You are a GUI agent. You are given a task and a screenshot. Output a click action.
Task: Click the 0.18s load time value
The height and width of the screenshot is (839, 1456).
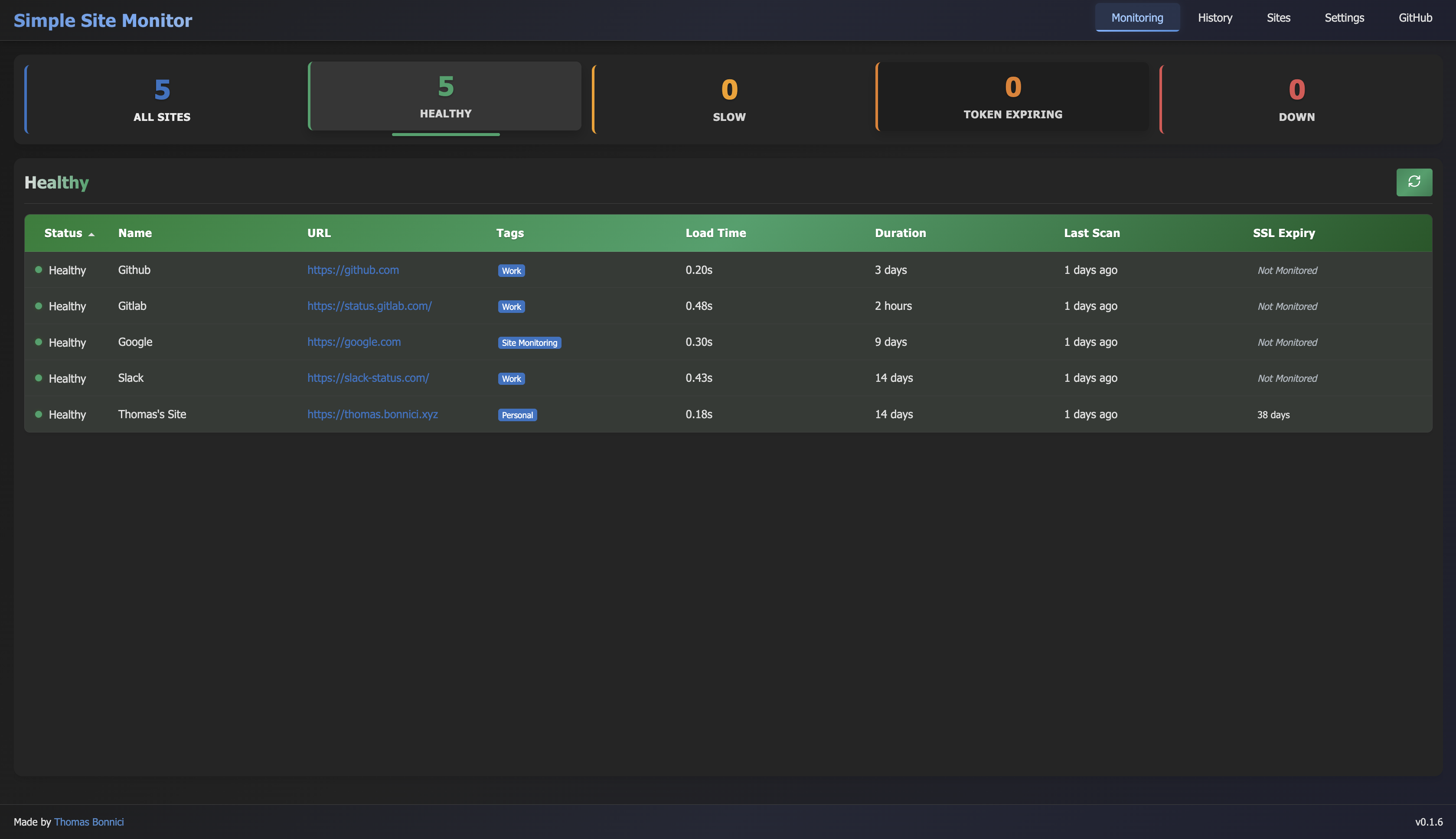[699, 414]
